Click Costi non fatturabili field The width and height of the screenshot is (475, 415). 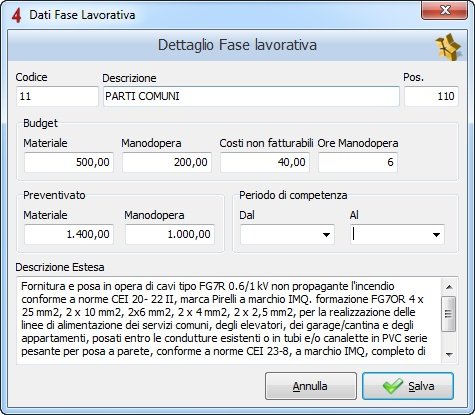pyautogui.click(x=265, y=162)
